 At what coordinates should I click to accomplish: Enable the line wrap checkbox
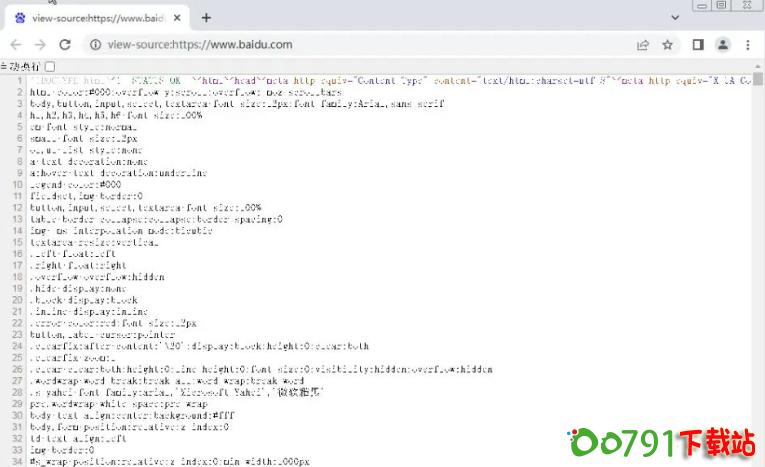tap(49, 66)
